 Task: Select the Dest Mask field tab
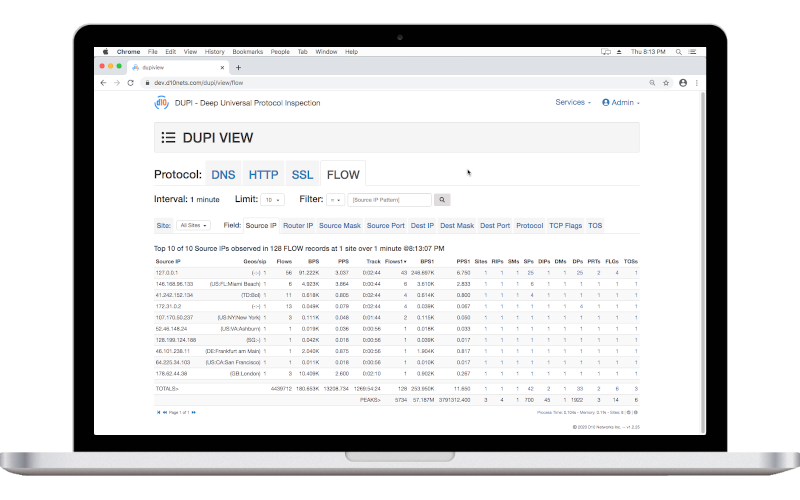point(457,226)
